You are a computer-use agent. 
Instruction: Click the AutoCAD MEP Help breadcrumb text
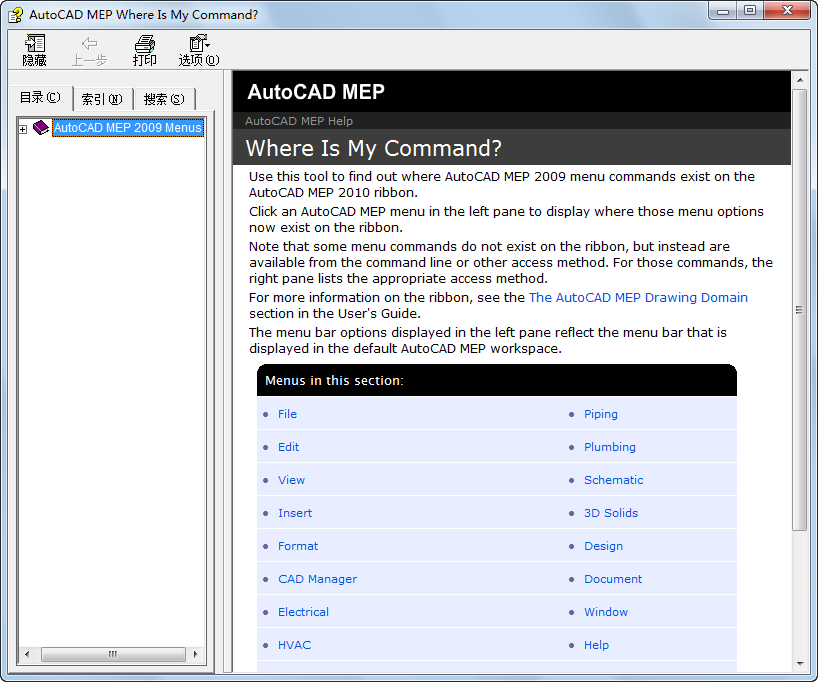pos(299,121)
